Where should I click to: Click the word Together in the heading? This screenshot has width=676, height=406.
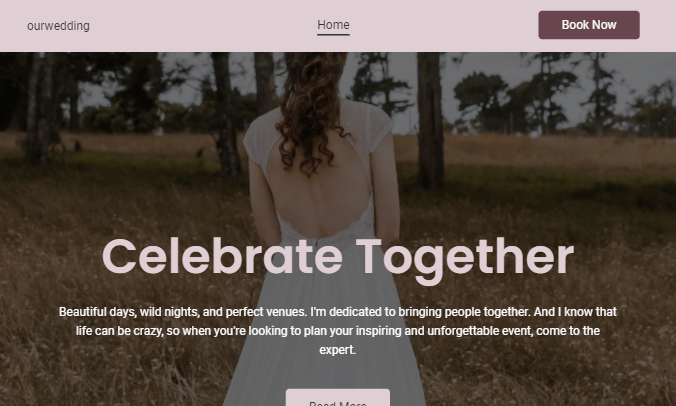(465, 259)
